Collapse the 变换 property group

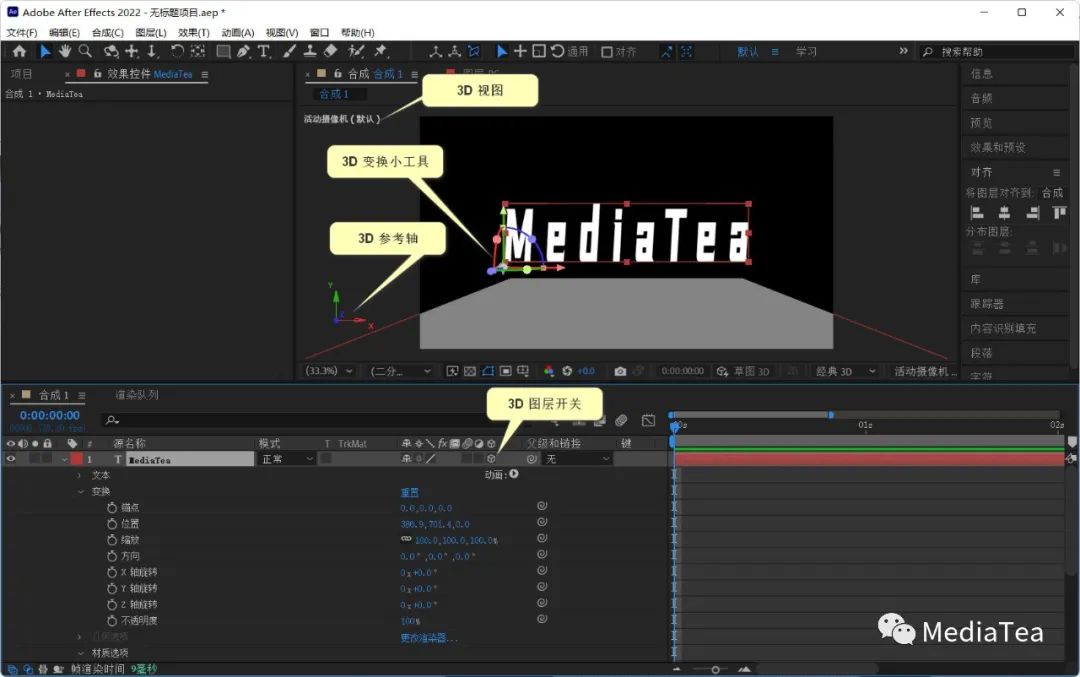pyautogui.click(x=80, y=492)
